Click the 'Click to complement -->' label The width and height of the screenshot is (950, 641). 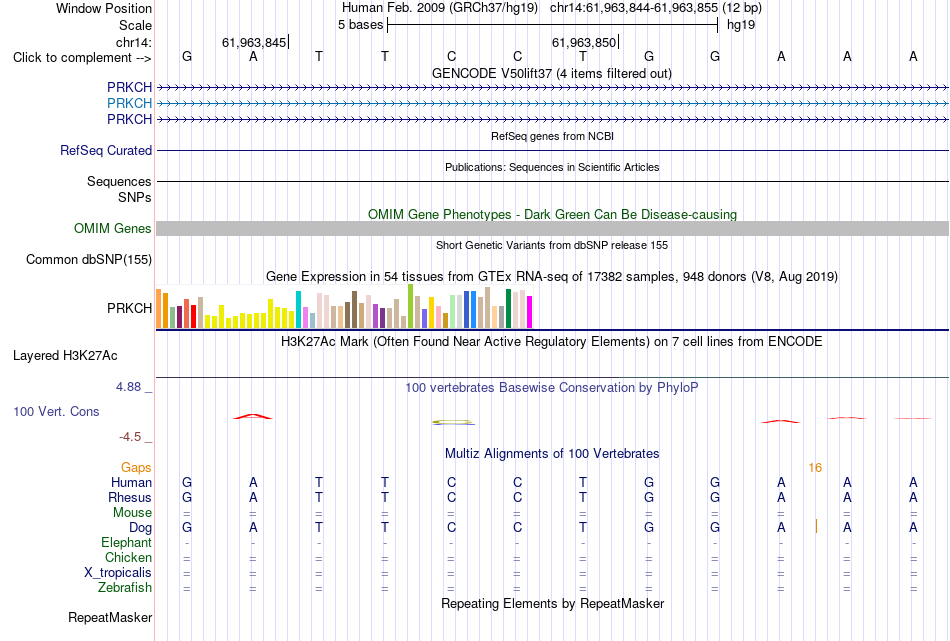coord(82,58)
